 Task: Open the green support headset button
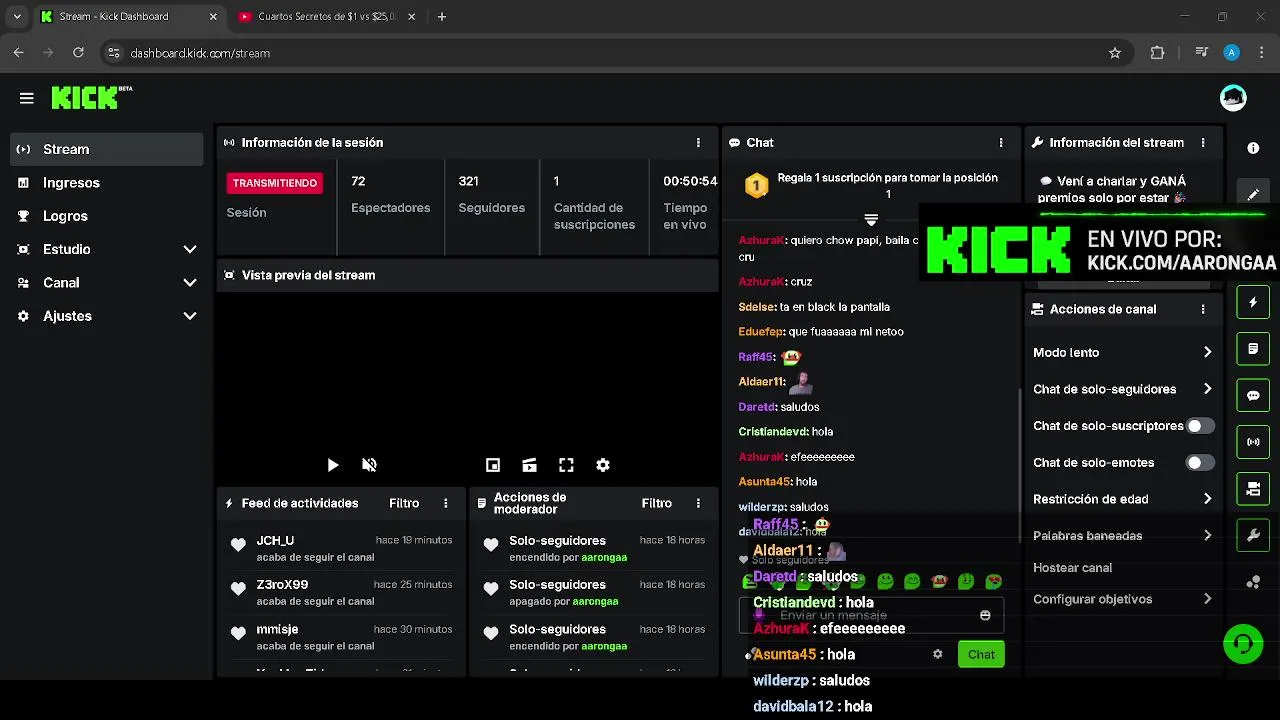coord(1243,644)
